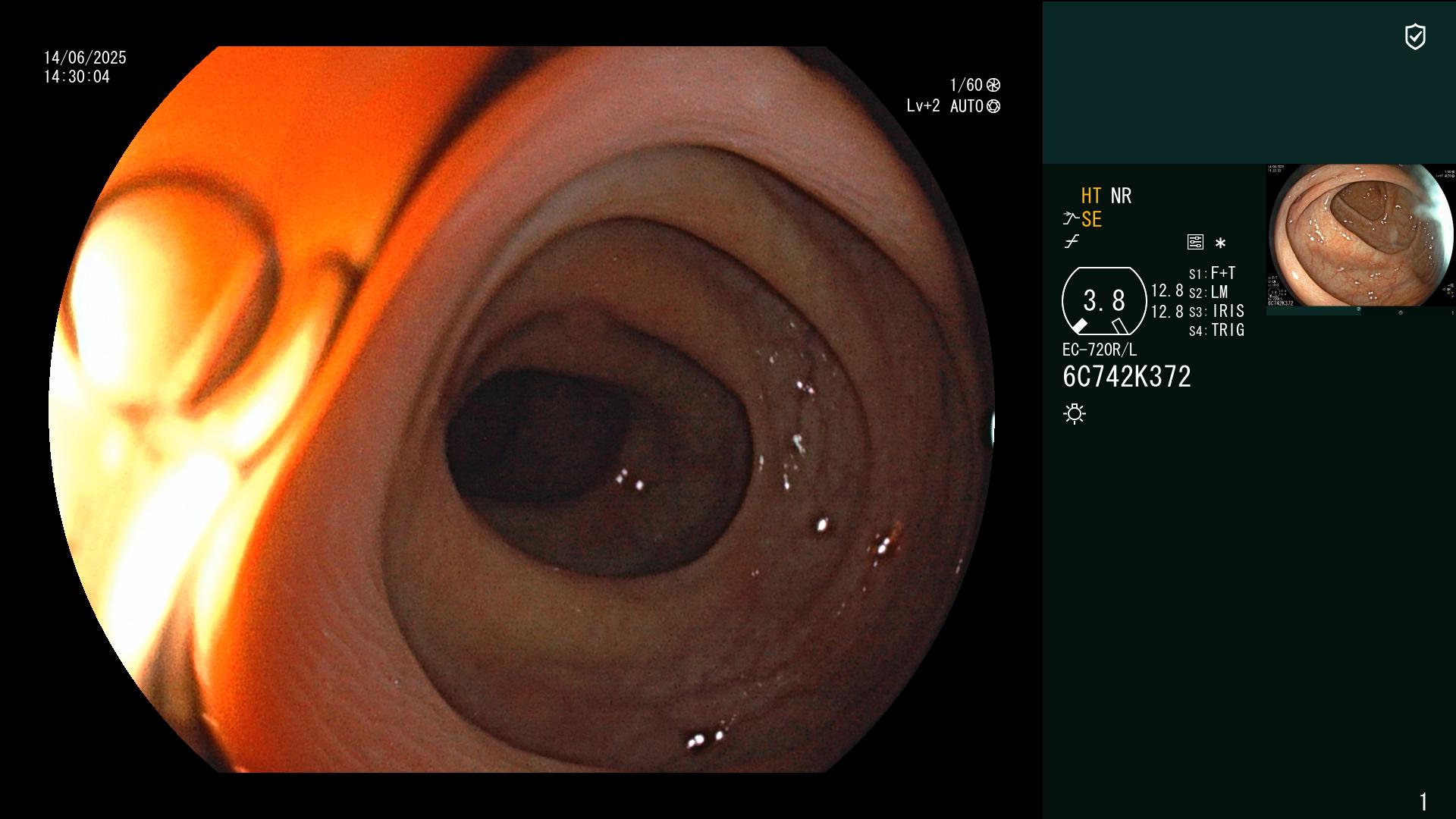Click the tone curve icon below SE
1456x819 pixels.
click(1072, 242)
